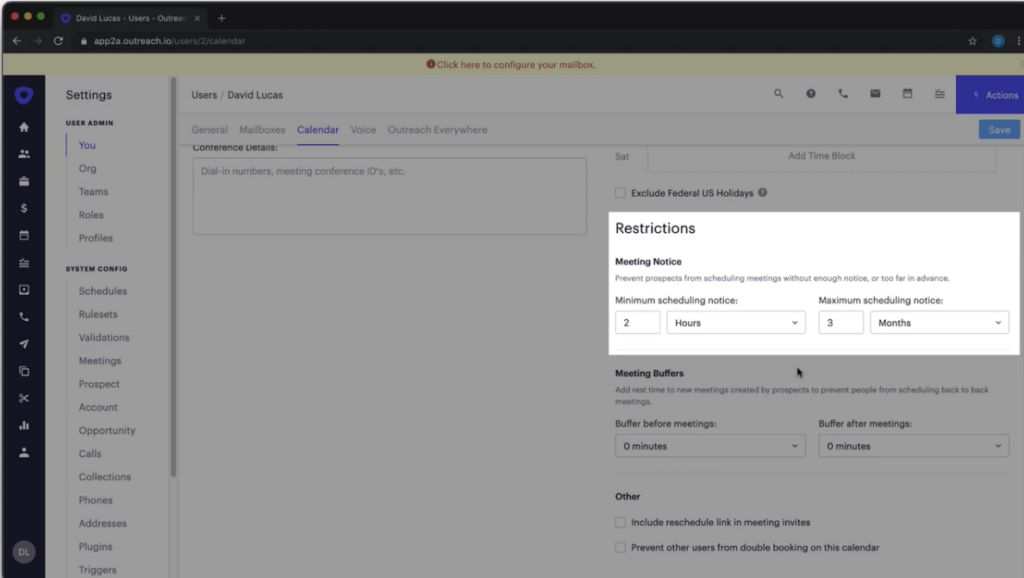Viewport: 1024px width, 578px height.
Task: Open Rulesets under System Config
Action: pyautogui.click(x=98, y=314)
